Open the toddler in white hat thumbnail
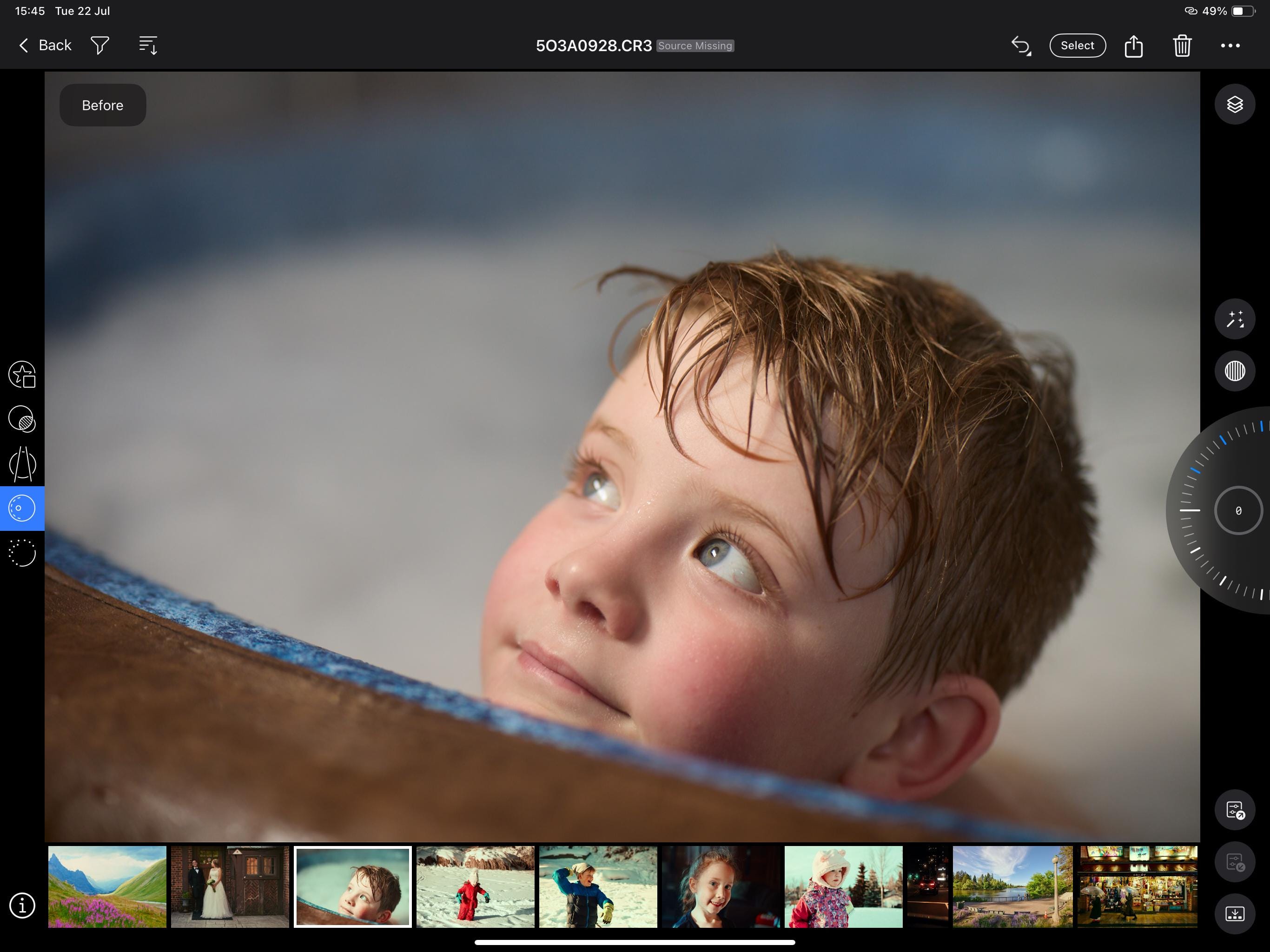 844,886
